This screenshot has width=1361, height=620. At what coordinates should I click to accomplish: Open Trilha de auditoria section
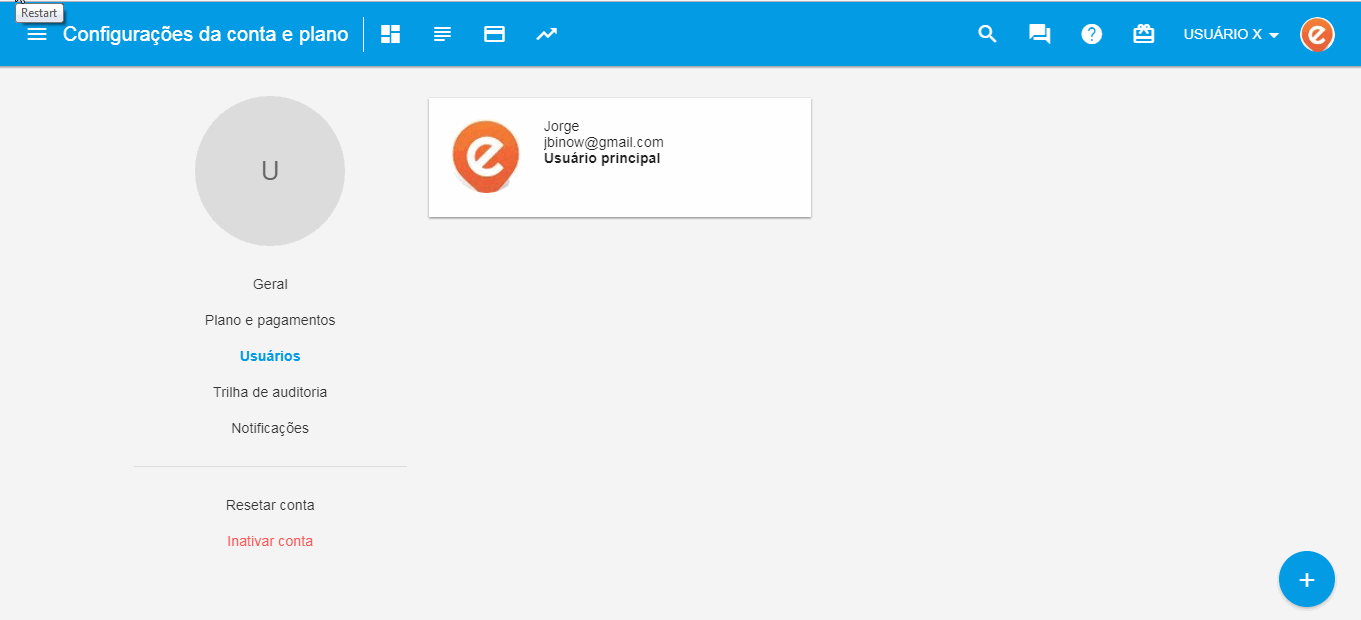coord(270,392)
